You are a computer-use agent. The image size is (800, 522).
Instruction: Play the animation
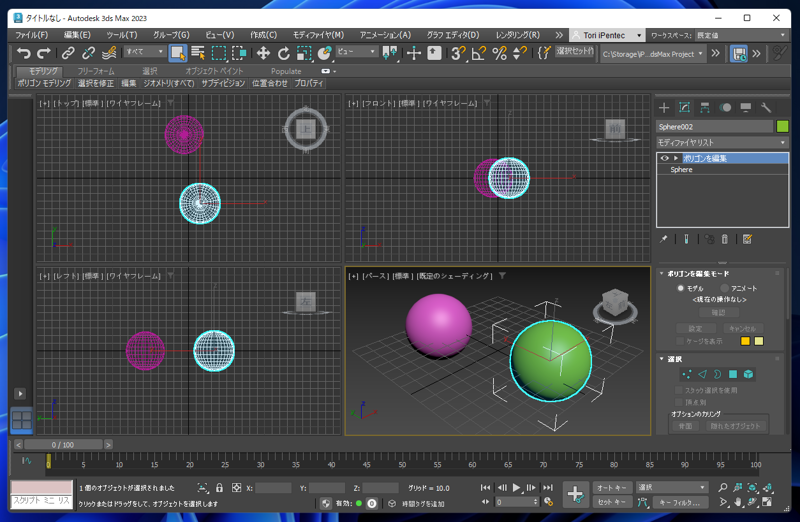[516, 487]
